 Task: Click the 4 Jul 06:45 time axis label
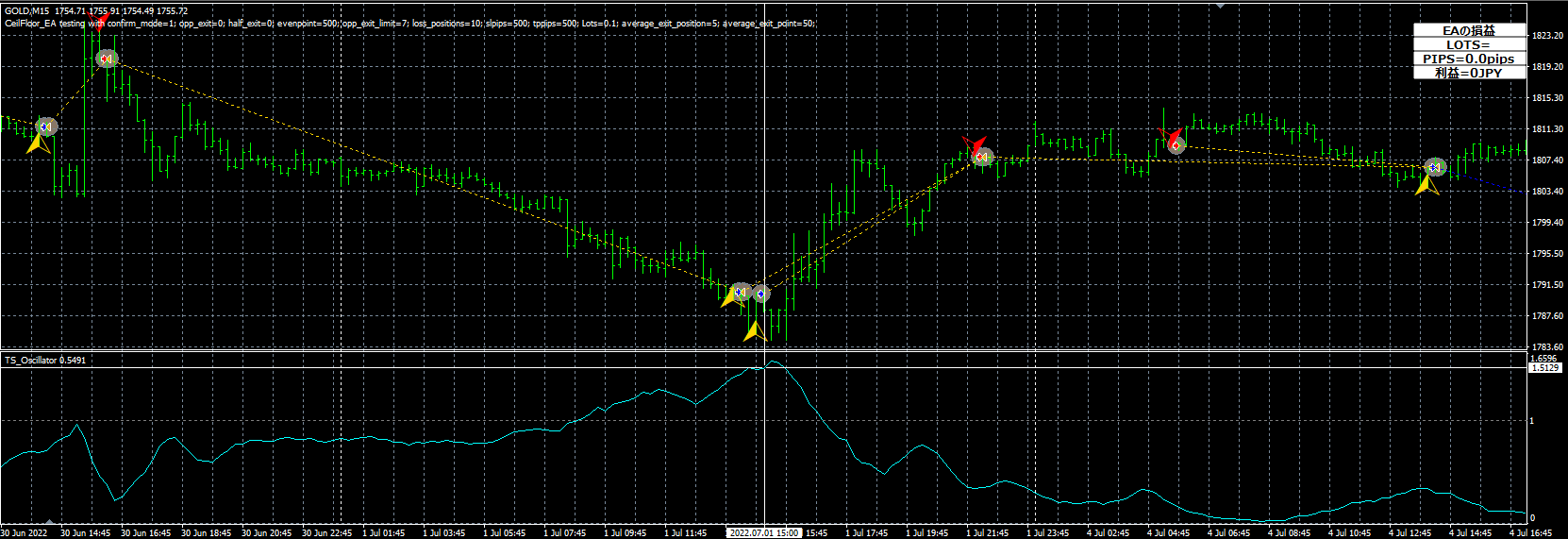[x=1228, y=532]
